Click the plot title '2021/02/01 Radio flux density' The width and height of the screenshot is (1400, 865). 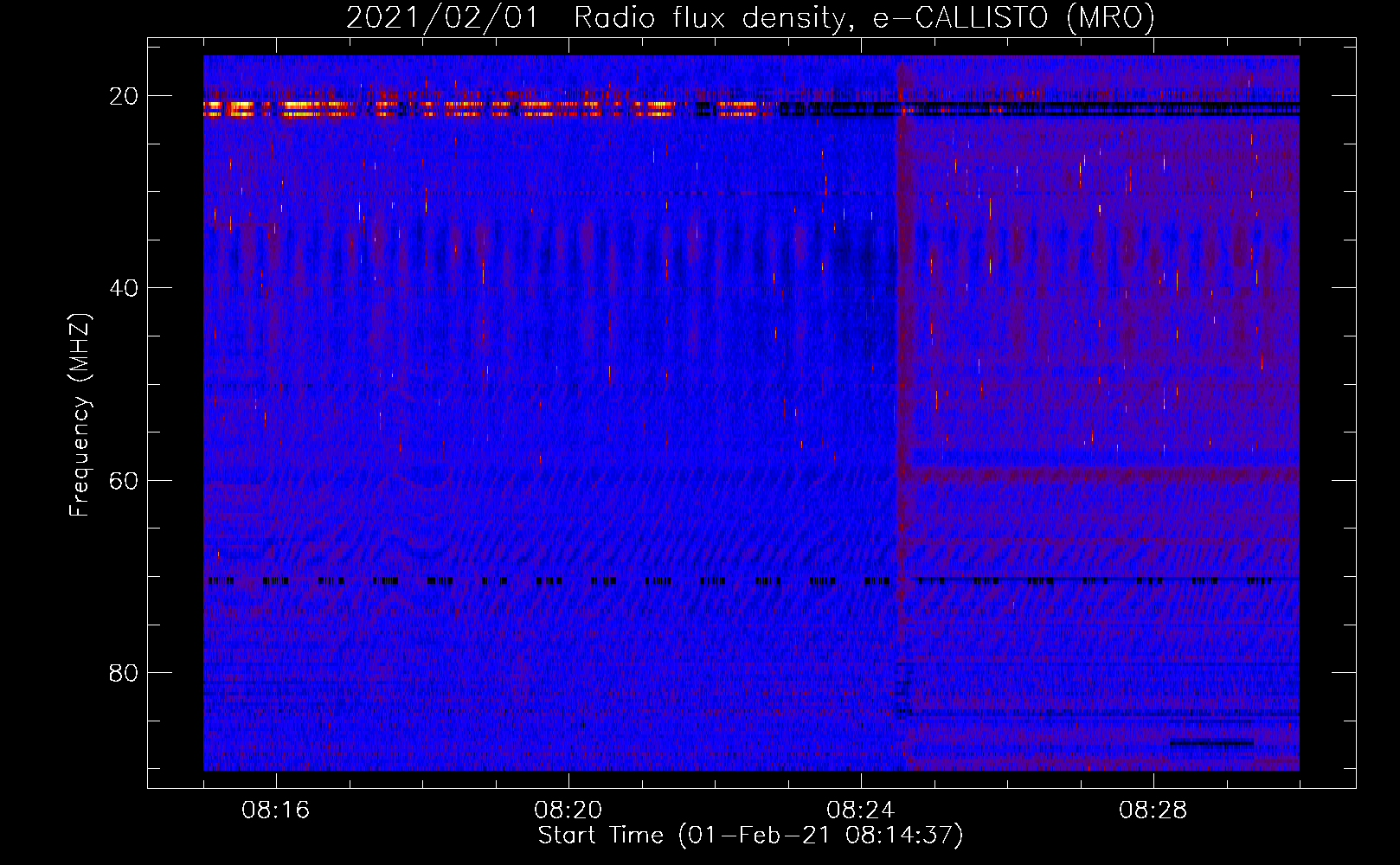750,18
